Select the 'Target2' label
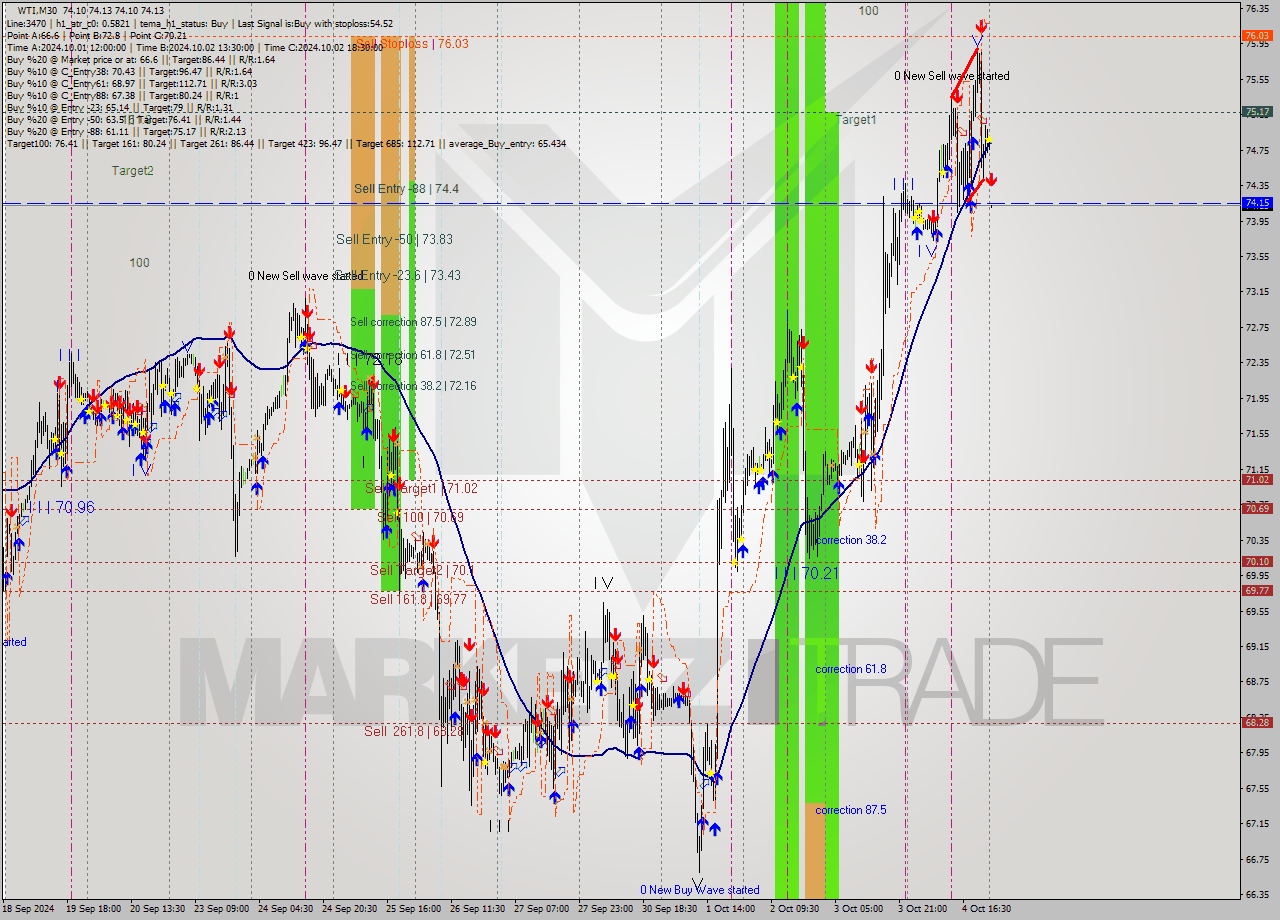The height and width of the screenshot is (920, 1280). coord(133,171)
